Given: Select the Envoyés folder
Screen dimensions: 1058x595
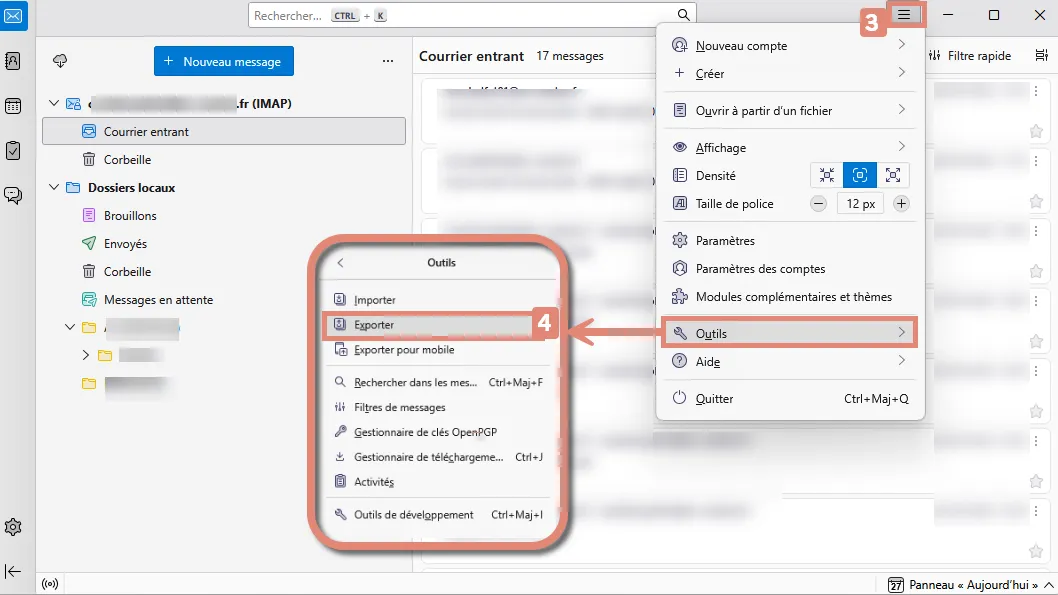Looking at the screenshot, I should (223, 244).
